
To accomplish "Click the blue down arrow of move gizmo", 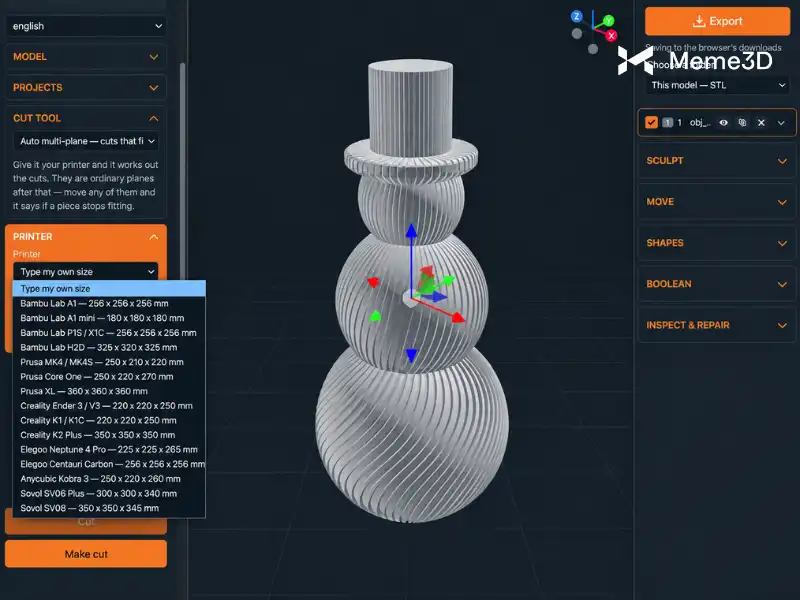I will tap(411, 355).
